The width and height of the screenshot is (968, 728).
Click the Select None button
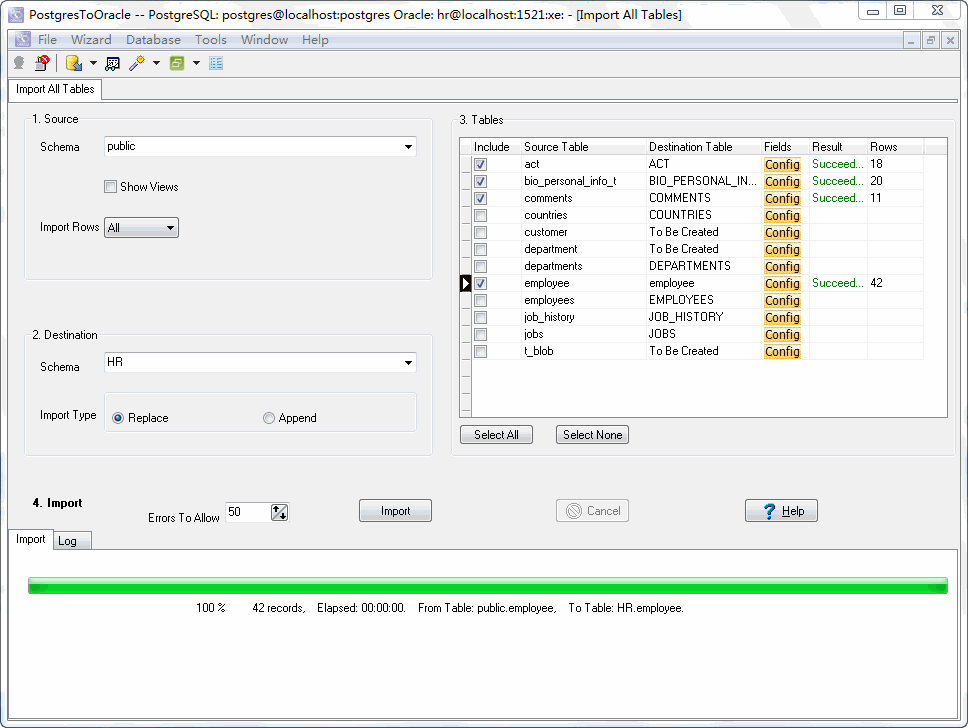pos(593,435)
